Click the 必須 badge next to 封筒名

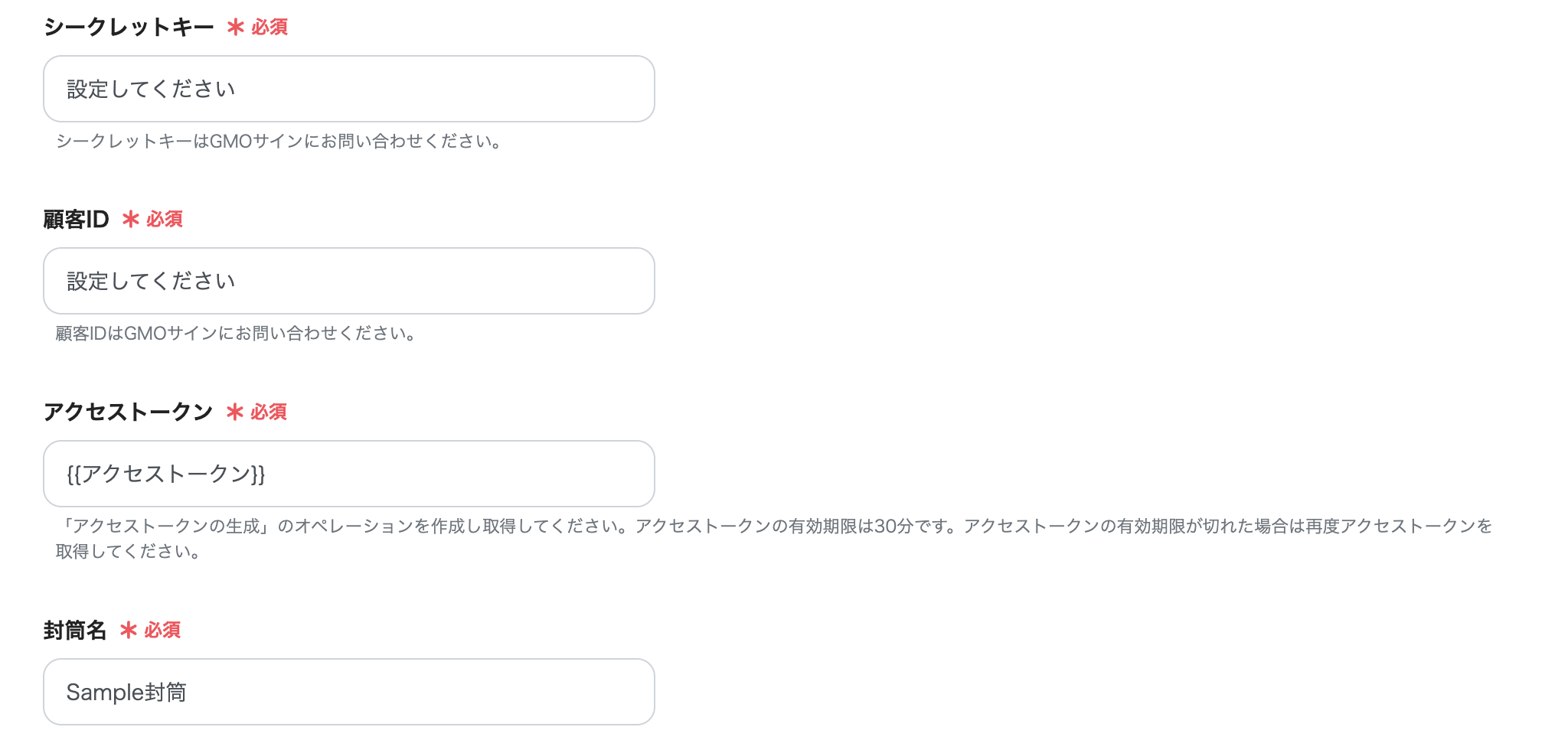pos(163,632)
